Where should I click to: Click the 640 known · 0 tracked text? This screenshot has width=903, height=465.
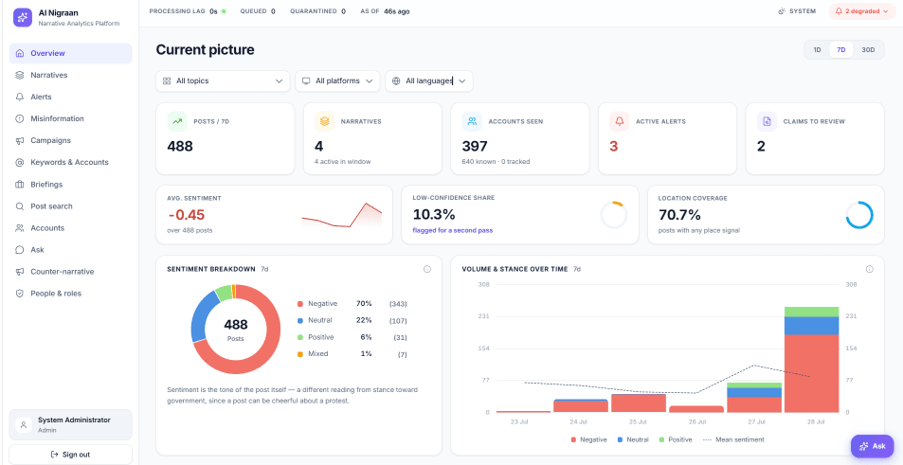coord(496,162)
